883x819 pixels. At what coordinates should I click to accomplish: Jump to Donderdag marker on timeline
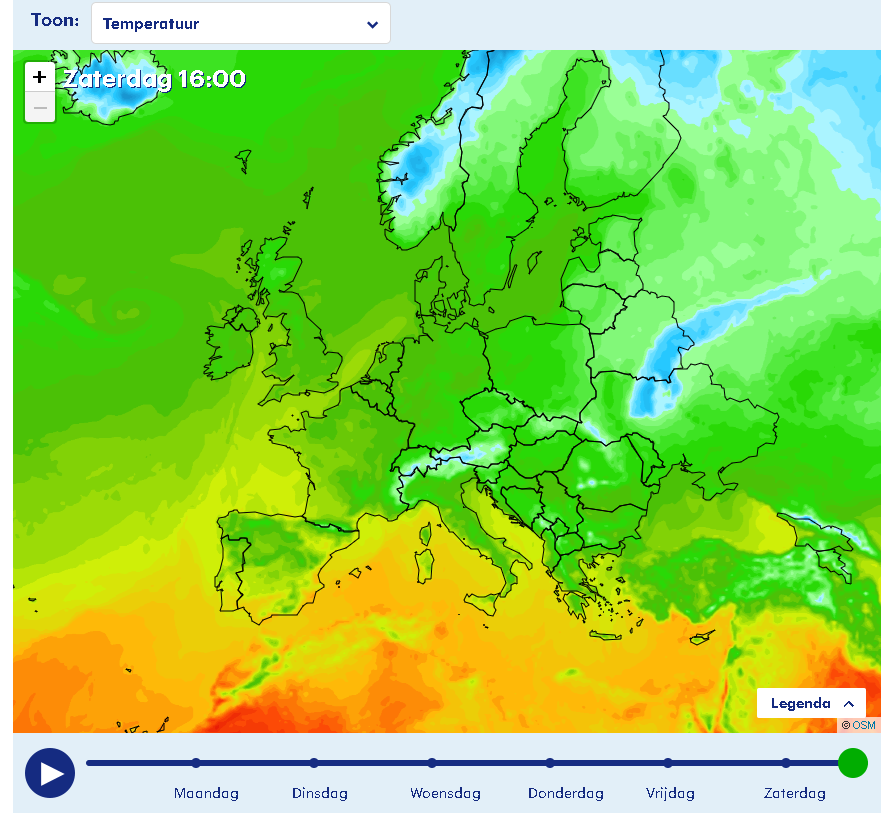coord(550,763)
